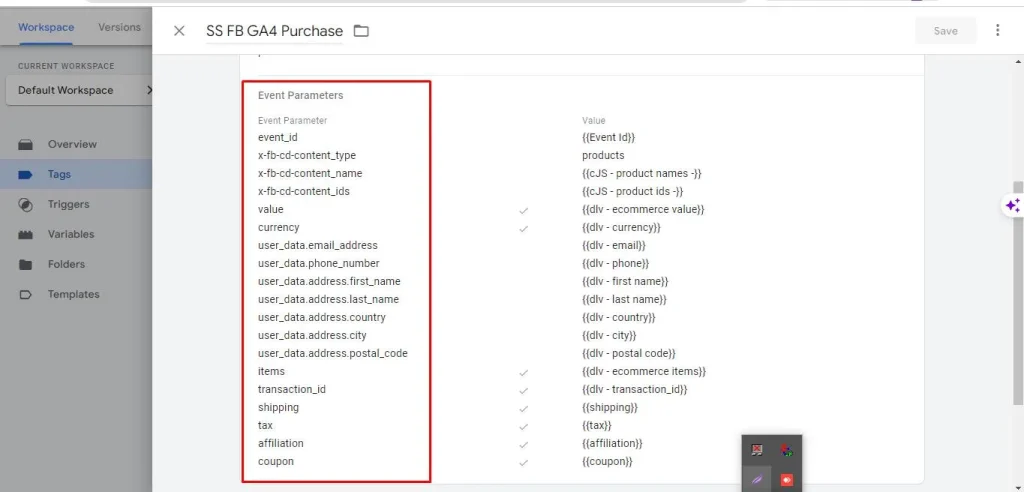Screen dimensions: 1024x492
Task: Click the Save button
Action: point(945,31)
